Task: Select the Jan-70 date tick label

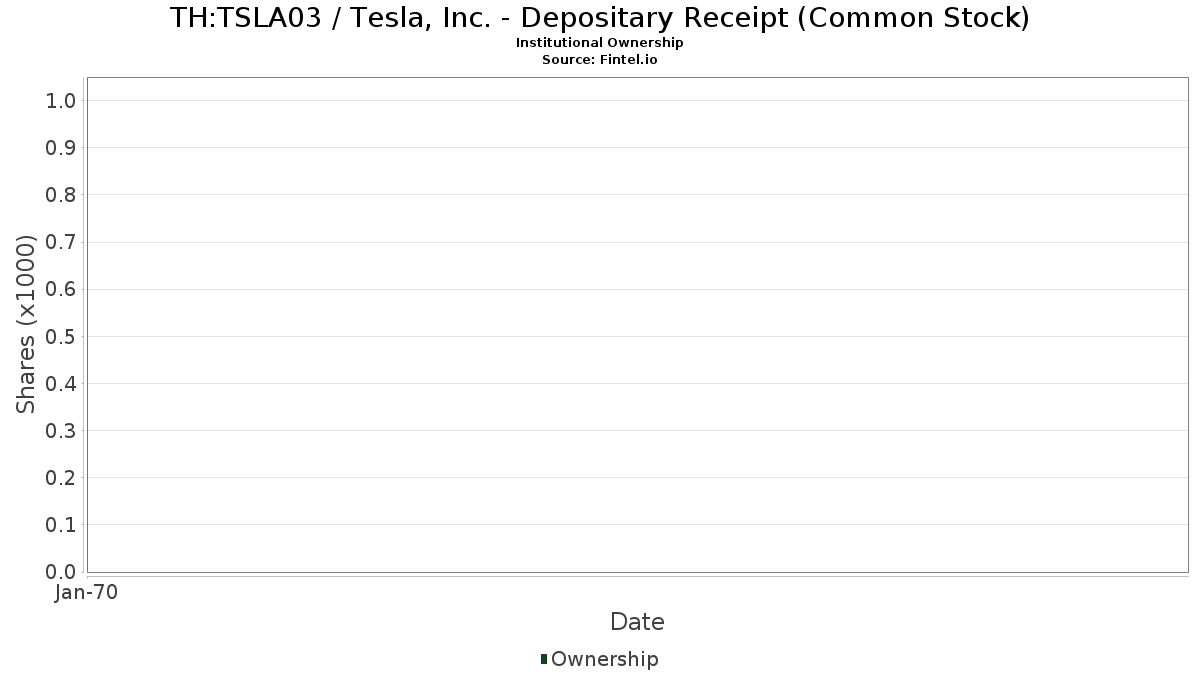Action: [x=87, y=593]
